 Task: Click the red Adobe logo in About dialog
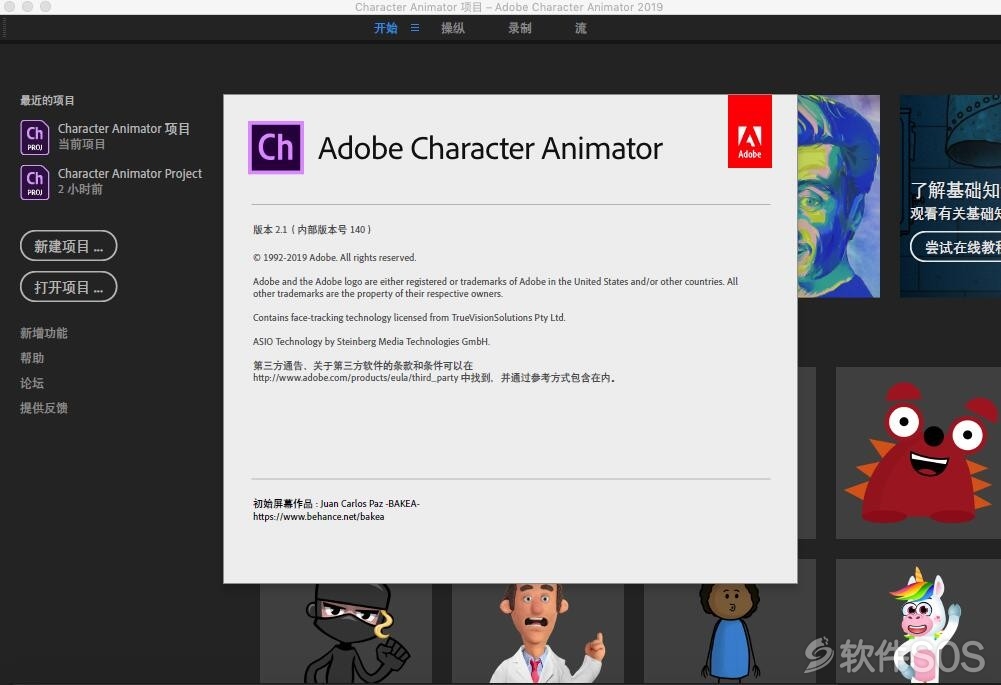(749, 132)
